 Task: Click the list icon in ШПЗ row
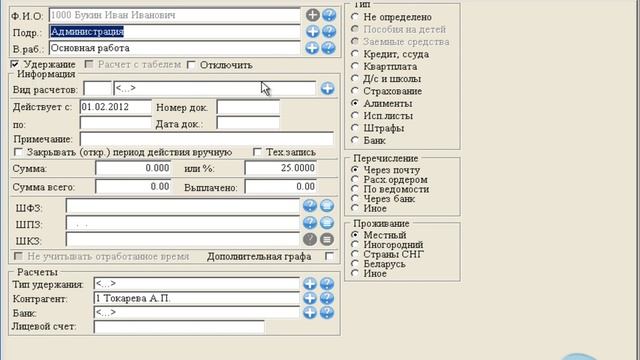coord(327,222)
